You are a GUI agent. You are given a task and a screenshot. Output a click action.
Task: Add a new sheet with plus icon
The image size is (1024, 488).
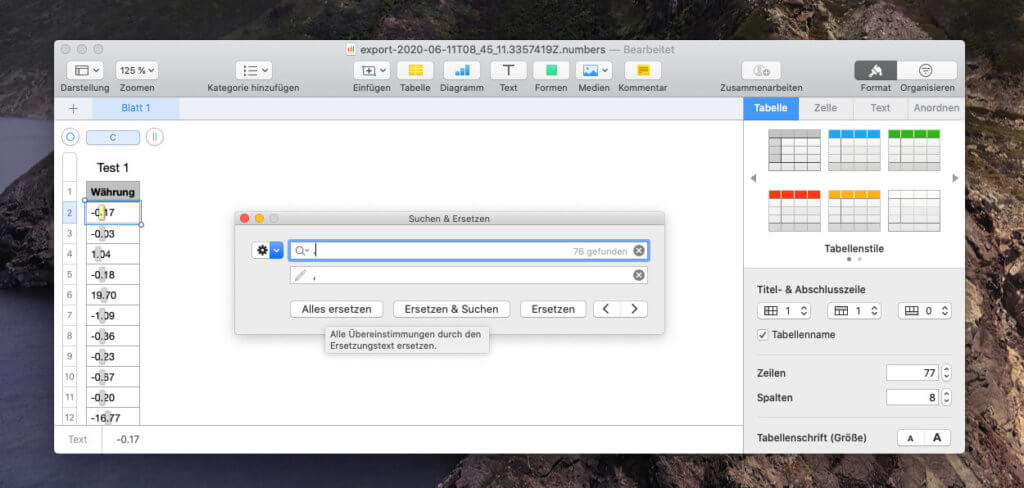73,108
